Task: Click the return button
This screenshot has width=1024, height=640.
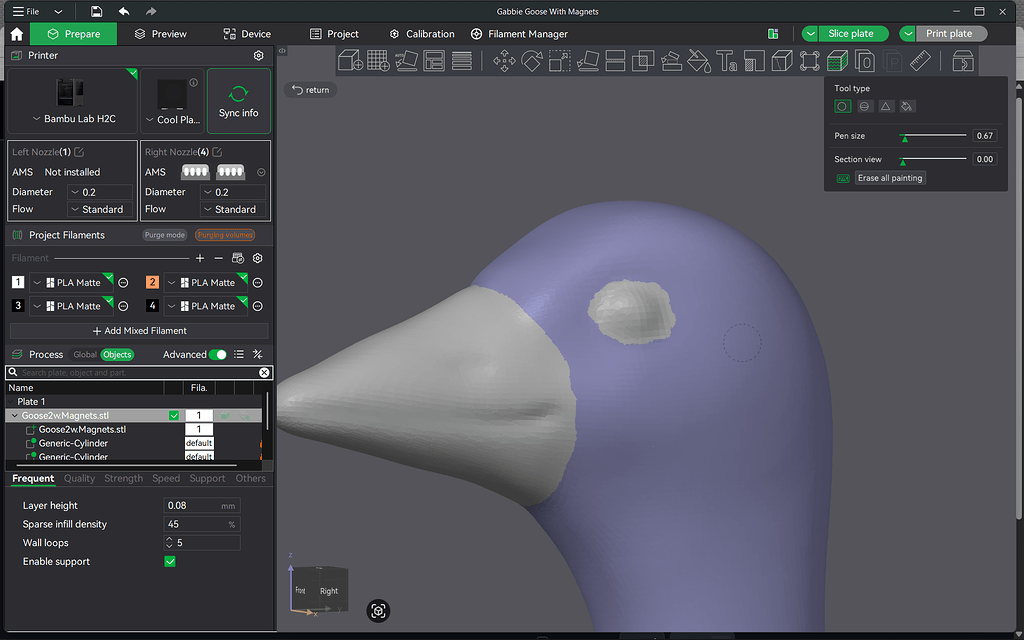Action: 311,89
